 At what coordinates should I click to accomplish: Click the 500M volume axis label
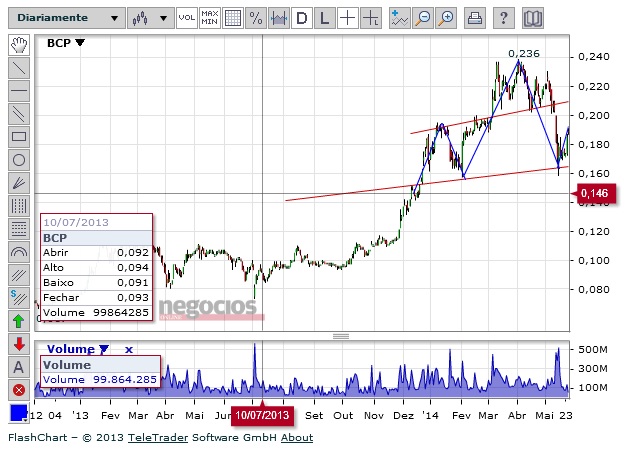(592, 349)
